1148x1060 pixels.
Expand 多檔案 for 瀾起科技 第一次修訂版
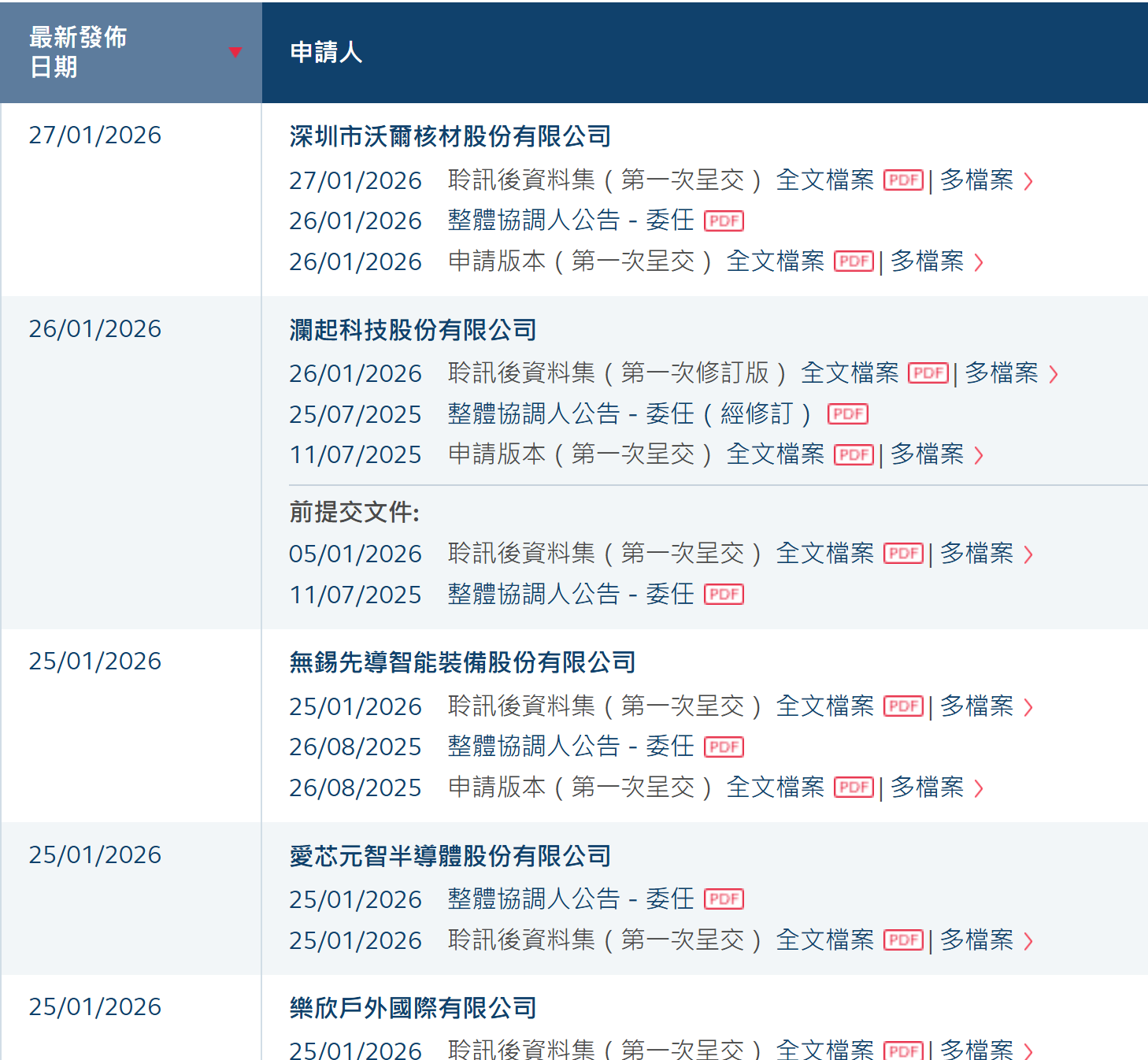tap(1012, 373)
